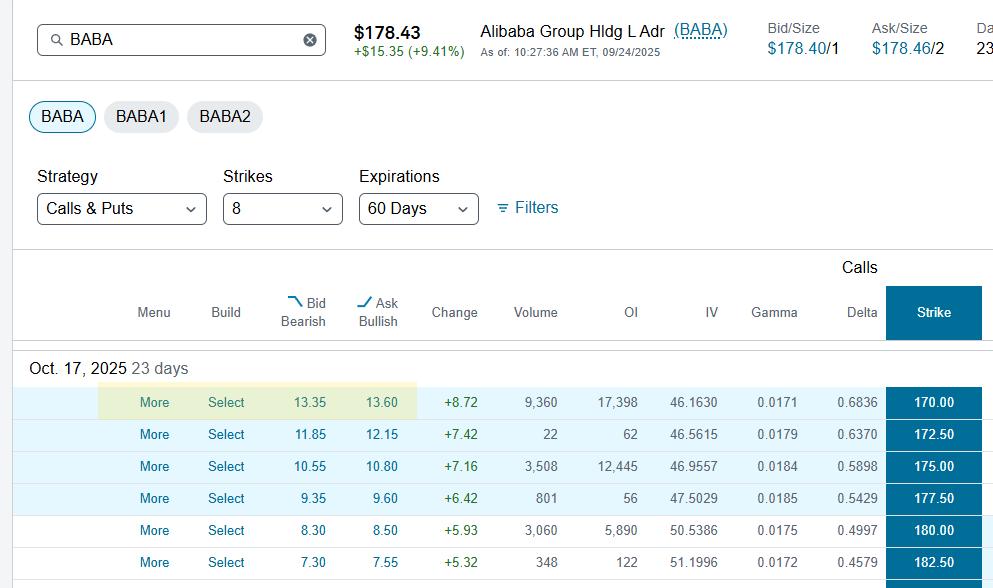Image resolution: width=993 pixels, height=588 pixels.
Task: Select the BABA chain tab
Action: tap(62, 117)
